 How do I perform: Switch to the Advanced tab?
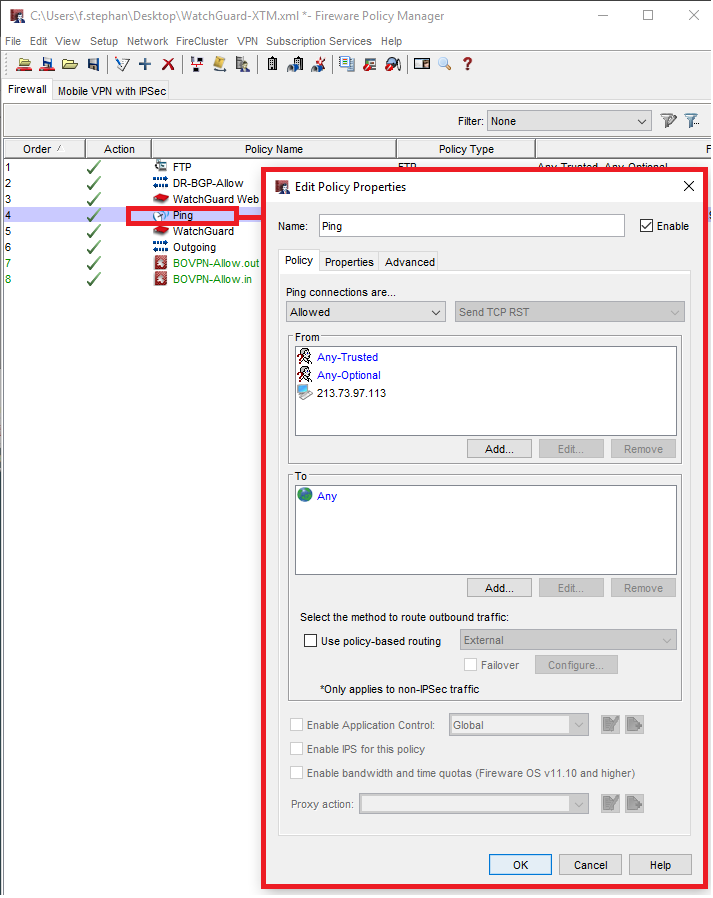(410, 262)
